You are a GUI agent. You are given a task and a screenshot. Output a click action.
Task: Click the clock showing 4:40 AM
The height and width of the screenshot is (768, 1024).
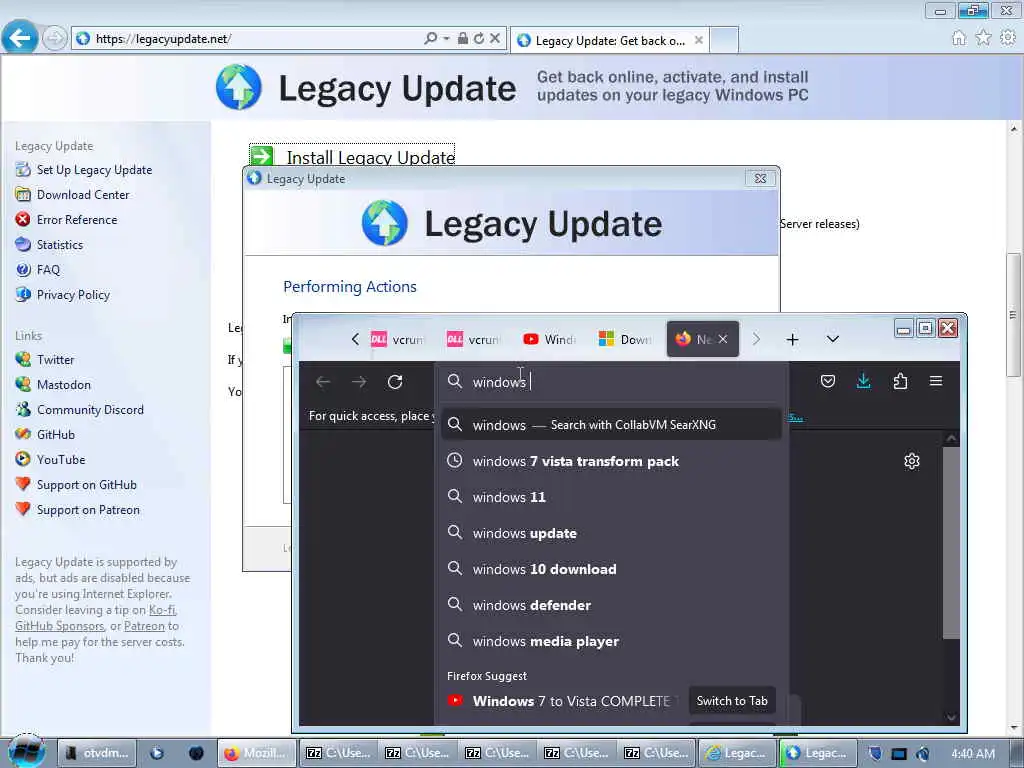tap(973, 754)
